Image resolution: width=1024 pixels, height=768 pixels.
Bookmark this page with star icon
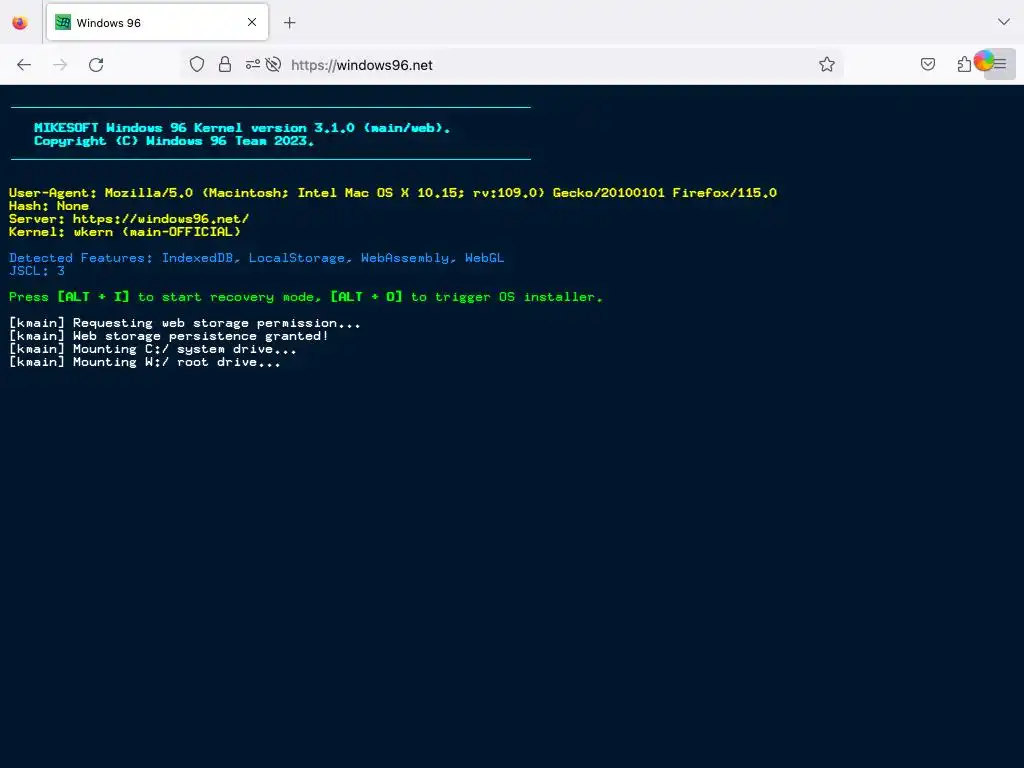tap(827, 64)
